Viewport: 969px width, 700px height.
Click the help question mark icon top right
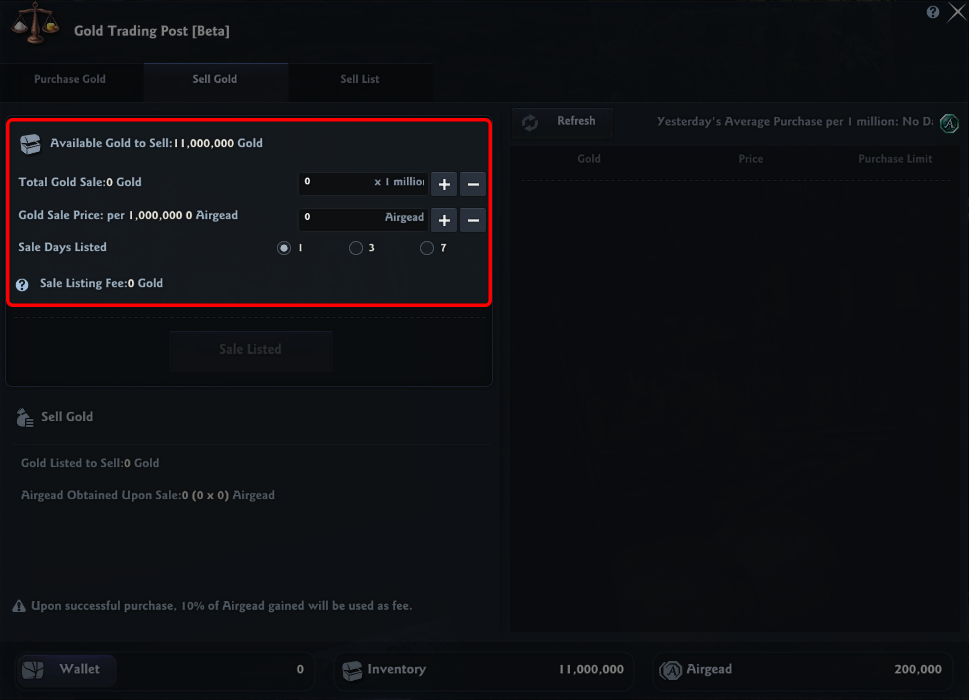[933, 12]
